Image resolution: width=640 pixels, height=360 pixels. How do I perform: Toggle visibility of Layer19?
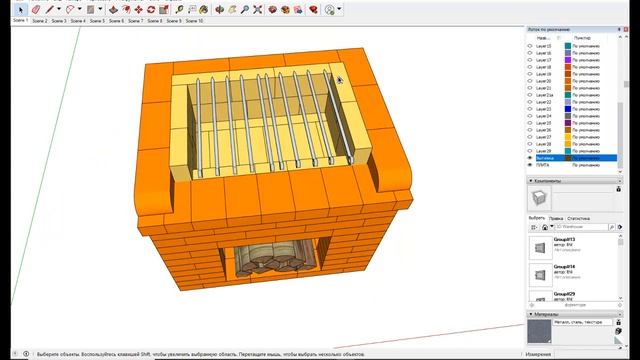[x=530, y=74]
